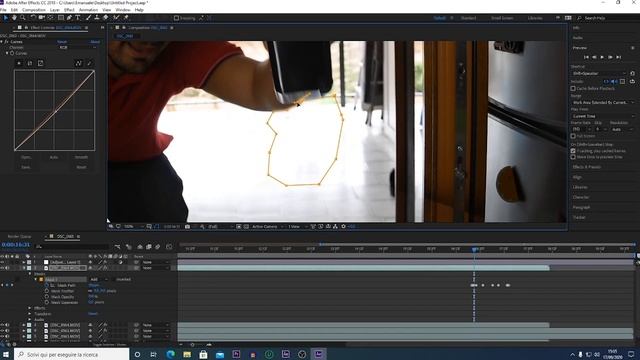Screen dimensions: 640x360
Task: Open the Layer menu
Action: click(55, 10)
